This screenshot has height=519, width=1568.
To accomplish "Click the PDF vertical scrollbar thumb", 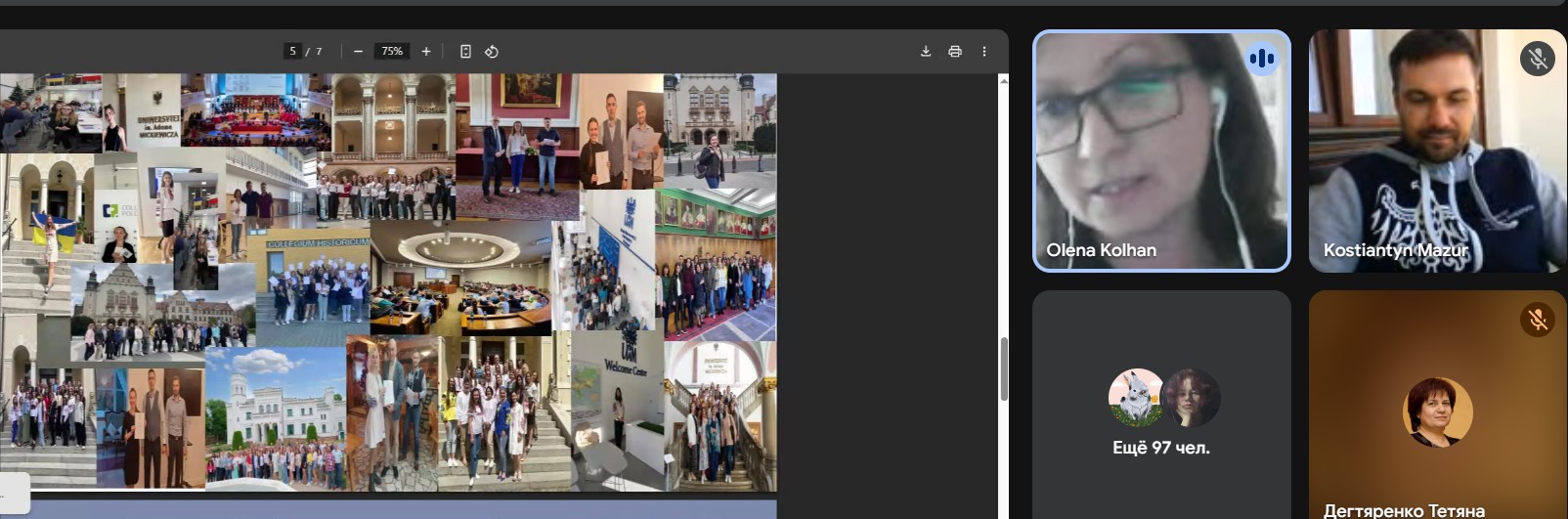I will coord(1004,368).
